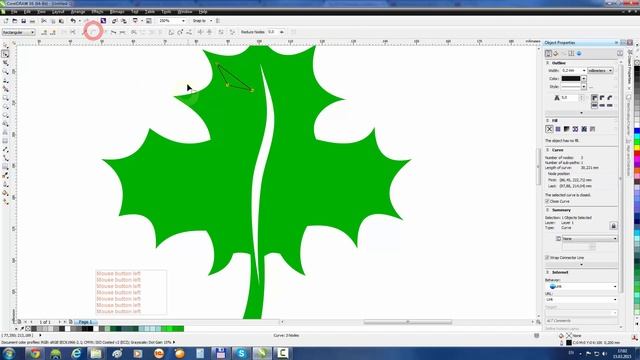Open the Effects menu
The height and width of the screenshot is (360, 640).
97,12
